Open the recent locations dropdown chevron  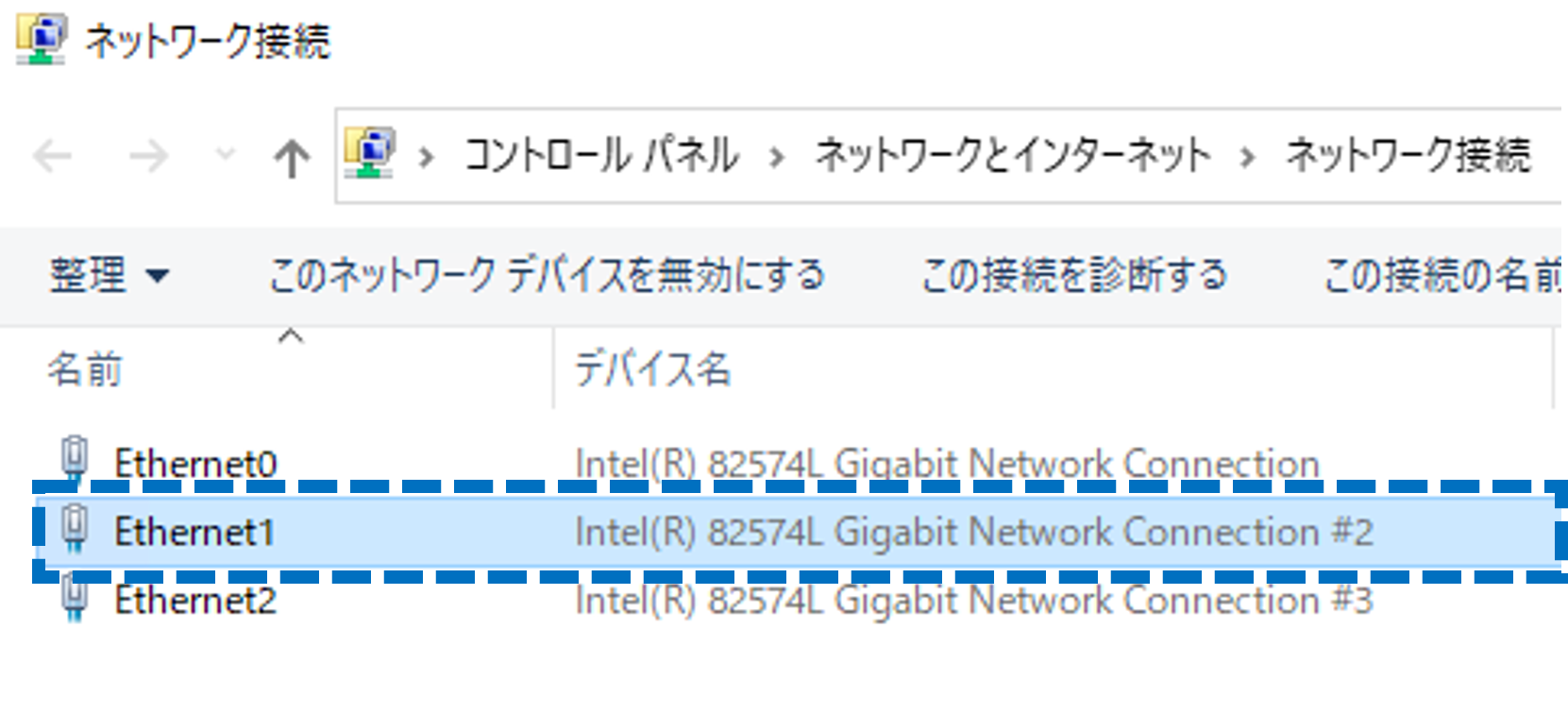[225, 153]
